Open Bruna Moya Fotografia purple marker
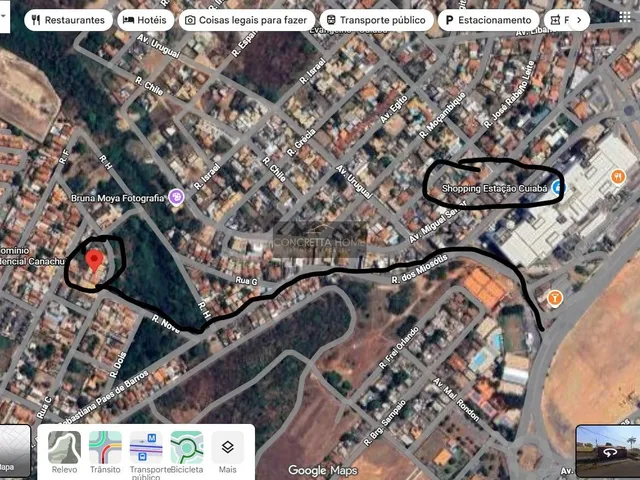 tap(177, 198)
